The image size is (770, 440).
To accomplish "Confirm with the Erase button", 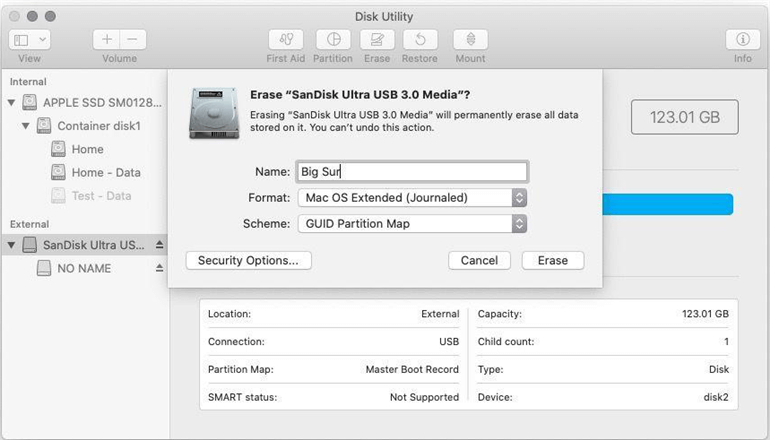I will (x=553, y=260).
